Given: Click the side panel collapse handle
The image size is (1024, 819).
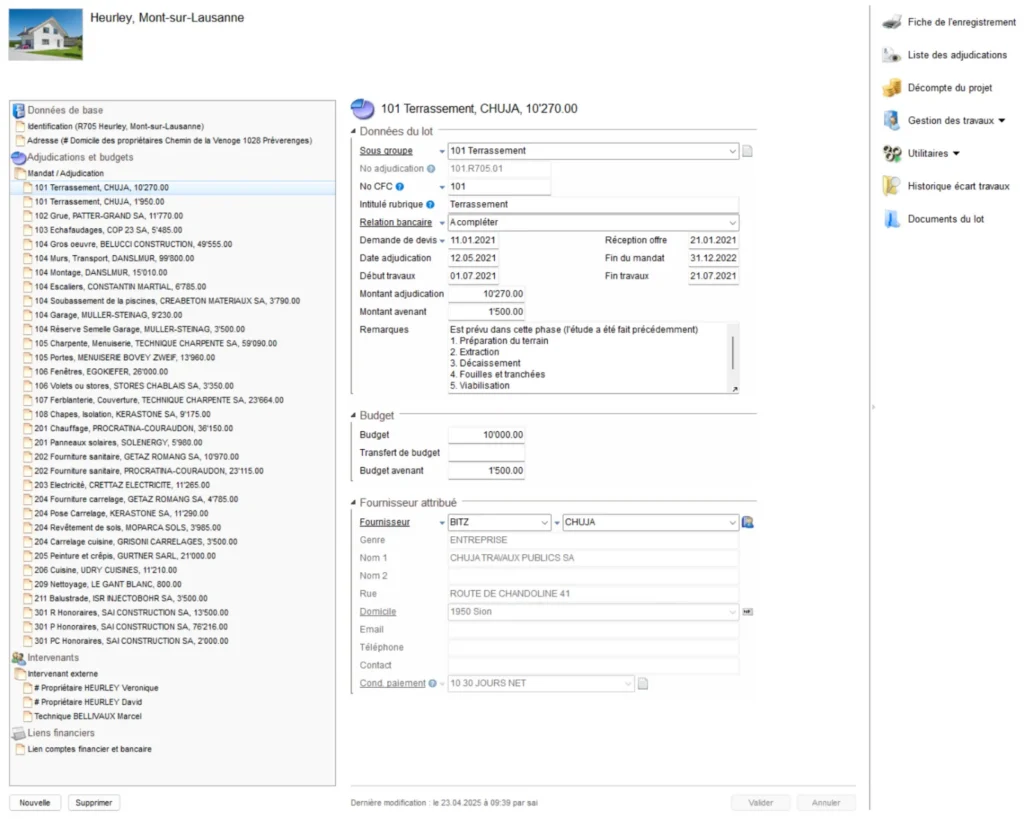Looking at the screenshot, I should click(x=873, y=408).
